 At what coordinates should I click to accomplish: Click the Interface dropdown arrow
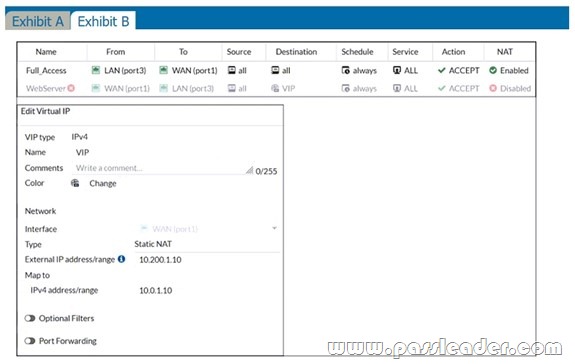(x=274, y=228)
